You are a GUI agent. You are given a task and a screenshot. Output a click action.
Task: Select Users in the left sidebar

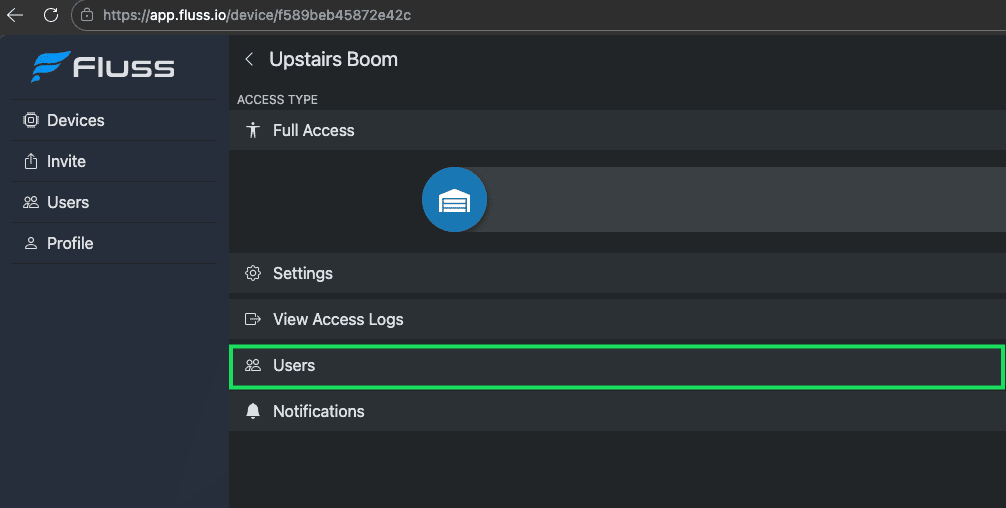[x=68, y=202]
